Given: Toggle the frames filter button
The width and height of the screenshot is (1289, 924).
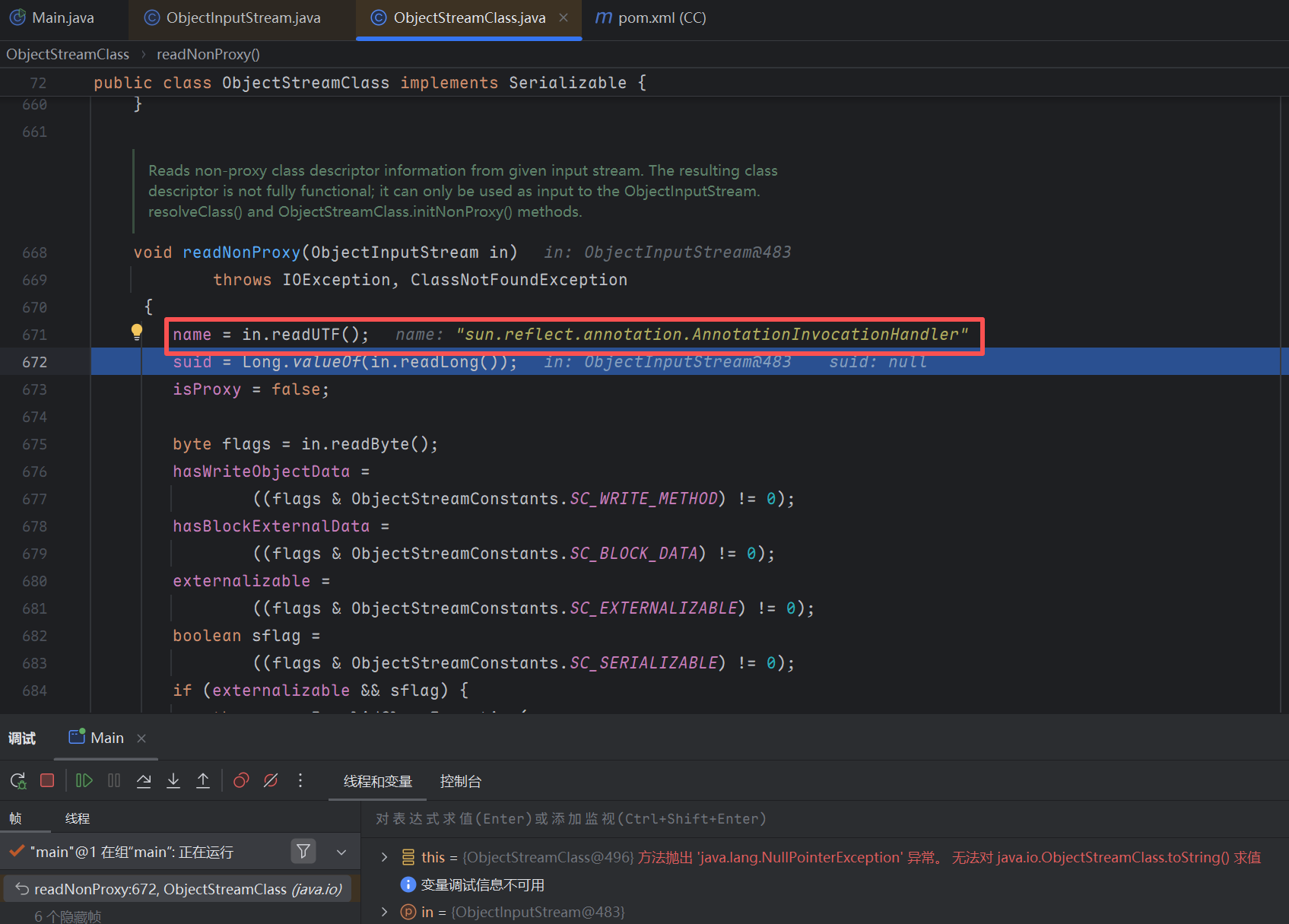Looking at the screenshot, I should tap(303, 851).
